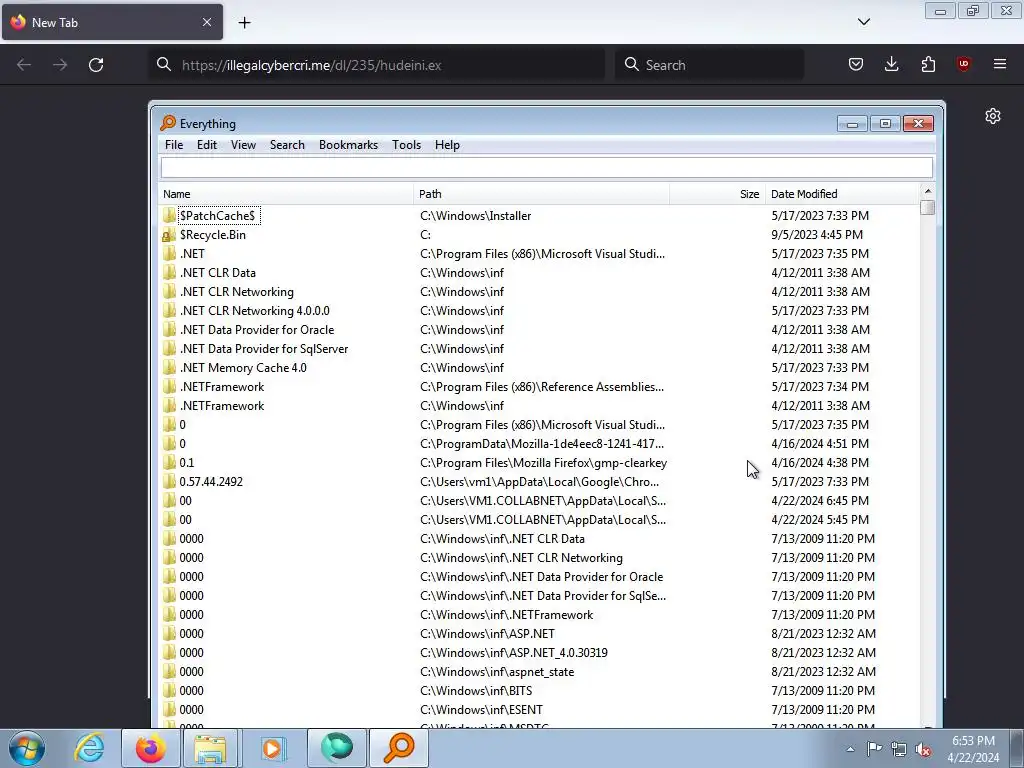Image resolution: width=1024 pixels, height=768 pixels.
Task: Open the Pocket save icon in Firefox toolbar
Action: [x=856, y=64]
